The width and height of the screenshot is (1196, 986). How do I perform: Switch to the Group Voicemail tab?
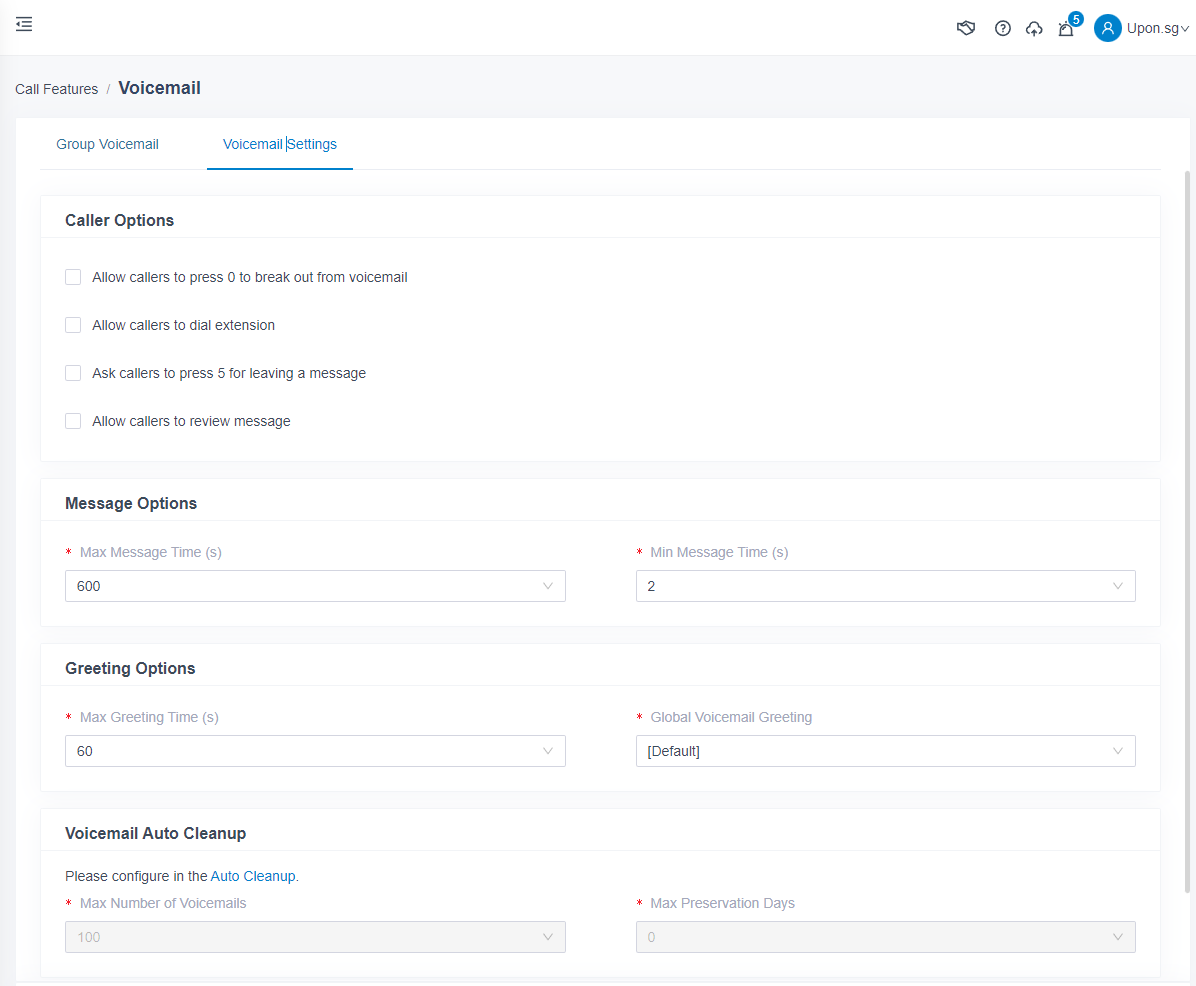click(x=107, y=144)
